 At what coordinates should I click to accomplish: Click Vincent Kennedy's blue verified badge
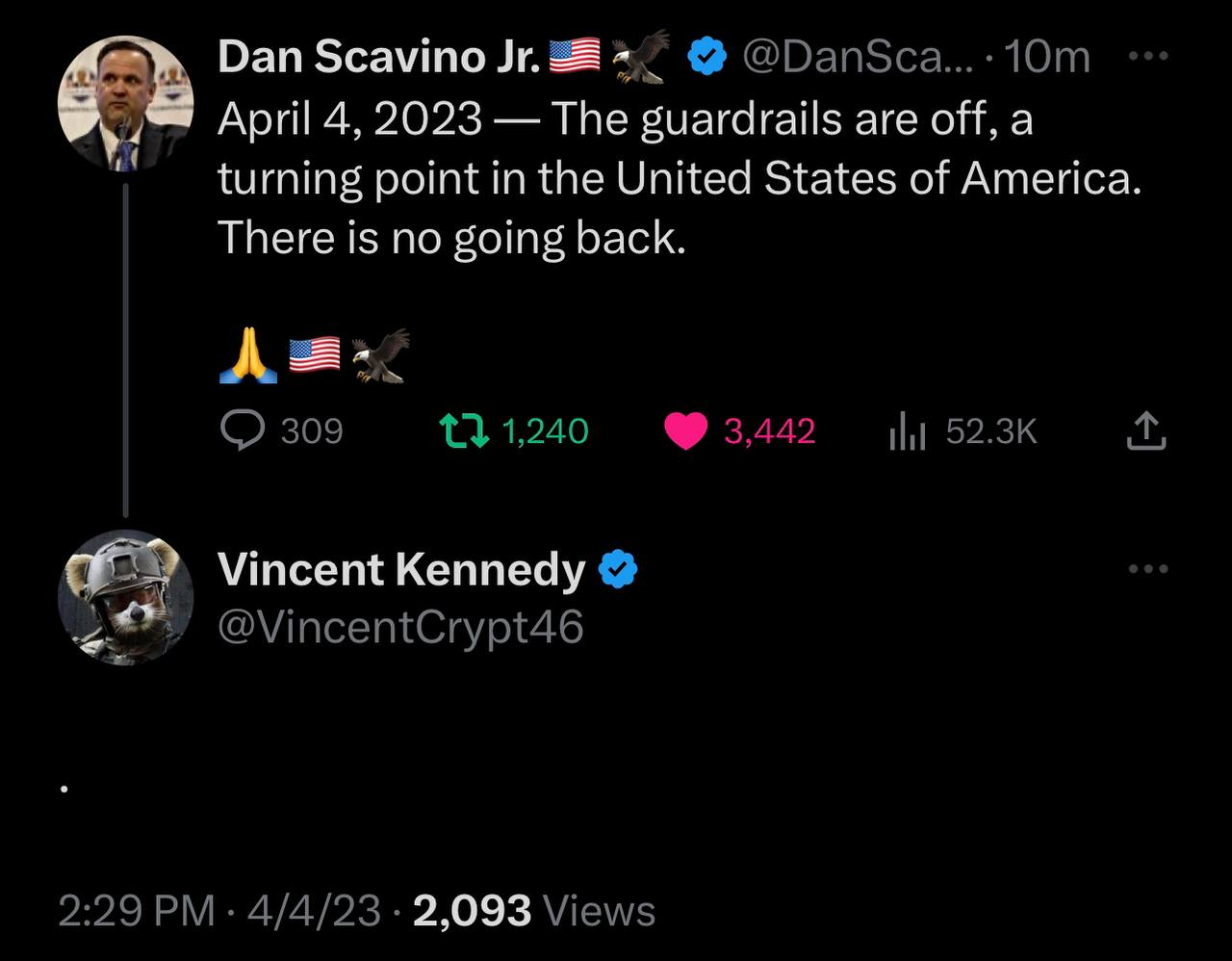(x=618, y=569)
